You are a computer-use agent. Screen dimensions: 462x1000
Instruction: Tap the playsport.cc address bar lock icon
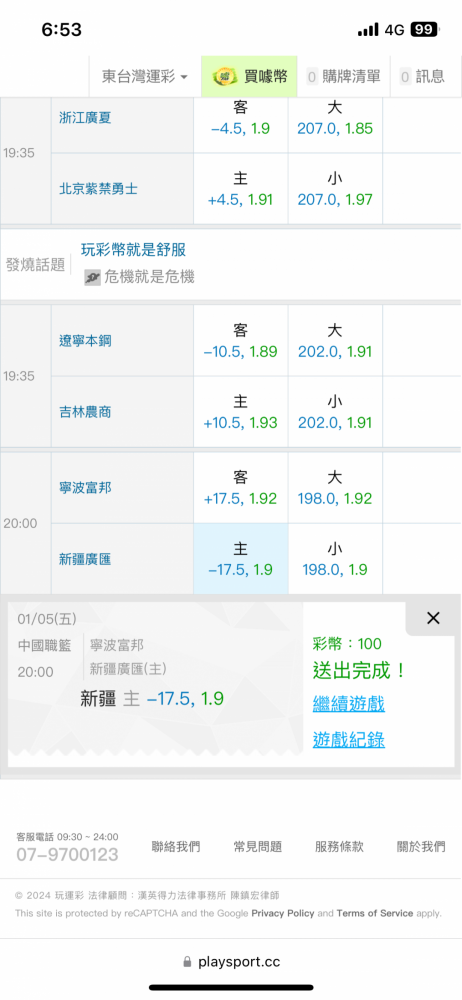(x=187, y=962)
